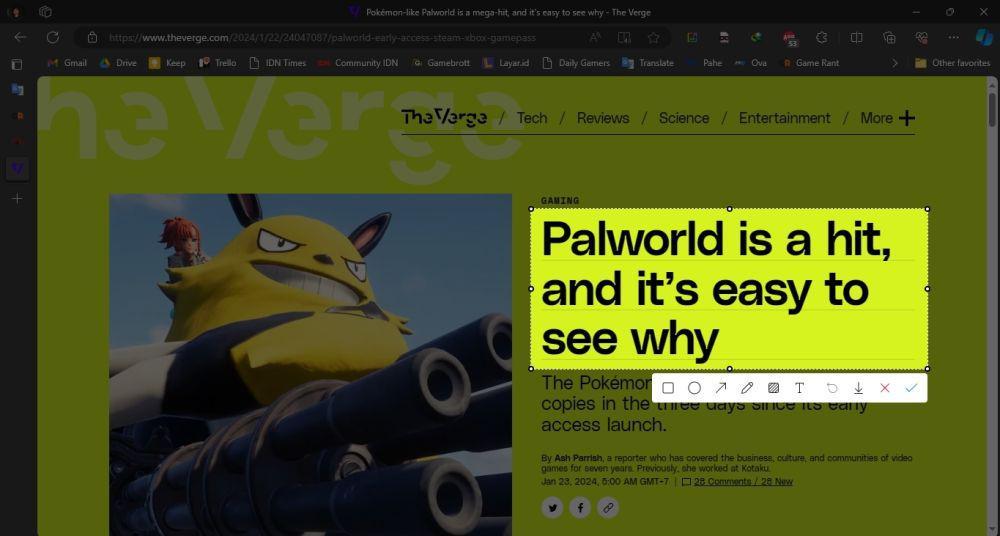Screen dimensions: 1000x536
Task: Click the Palworld hero image
Action: point(311,364)
